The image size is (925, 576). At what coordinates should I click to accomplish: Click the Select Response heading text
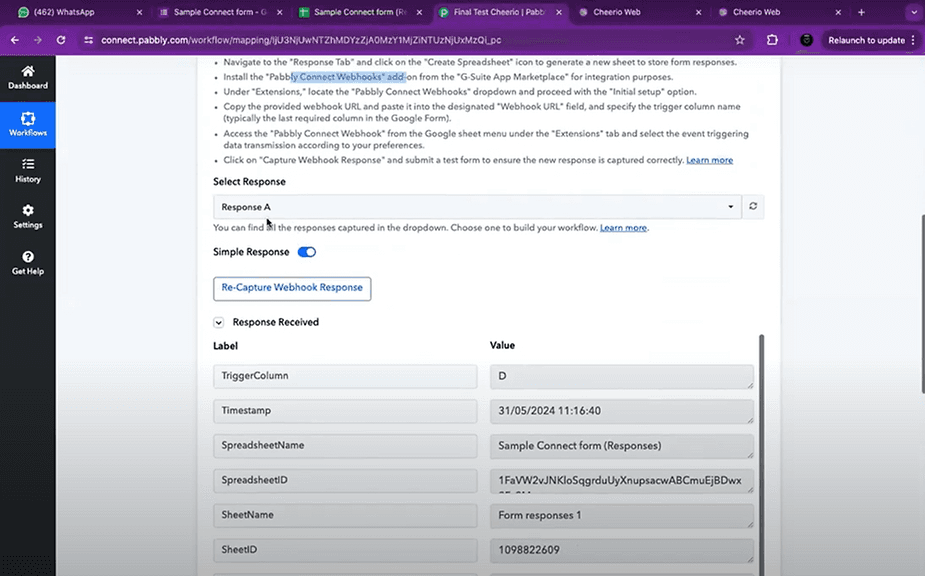click(249, 182)
